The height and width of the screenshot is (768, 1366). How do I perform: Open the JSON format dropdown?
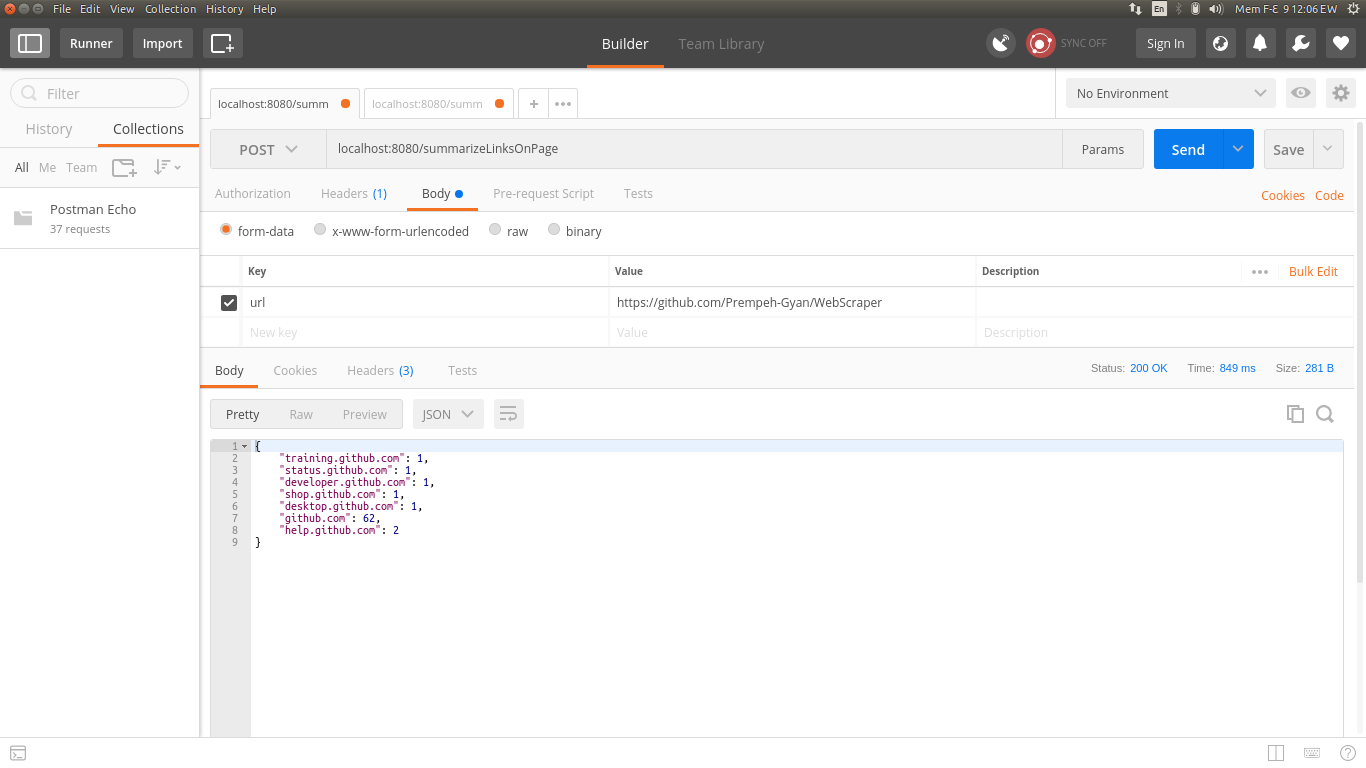[448, 414]
